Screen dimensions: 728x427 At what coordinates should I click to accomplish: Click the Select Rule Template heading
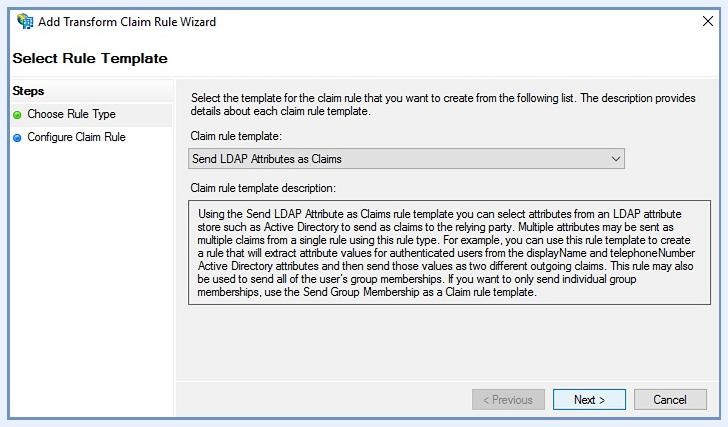[x=90, y=58]
